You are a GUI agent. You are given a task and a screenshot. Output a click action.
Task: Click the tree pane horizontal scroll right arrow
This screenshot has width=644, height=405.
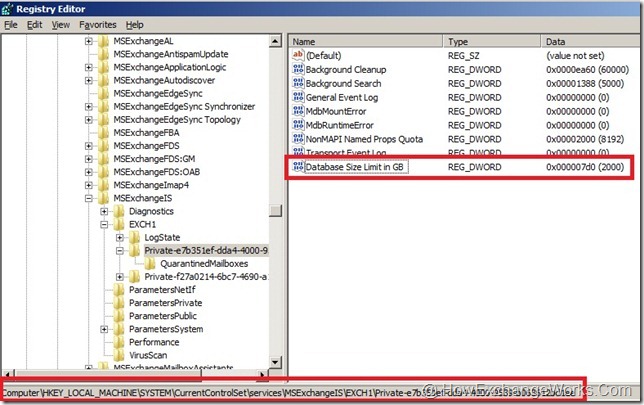point(262,374)
